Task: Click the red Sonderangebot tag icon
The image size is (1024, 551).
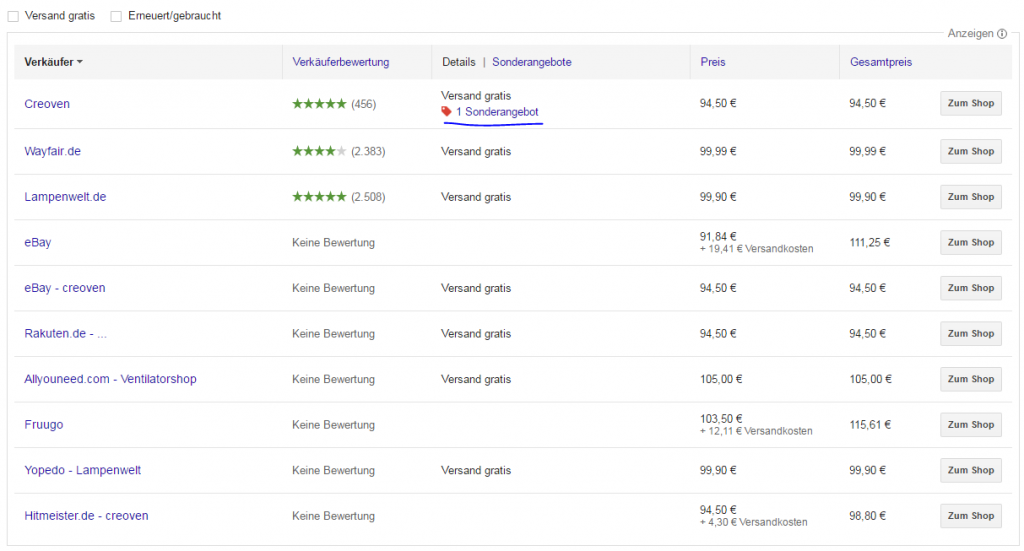Action: click(447, 112)
